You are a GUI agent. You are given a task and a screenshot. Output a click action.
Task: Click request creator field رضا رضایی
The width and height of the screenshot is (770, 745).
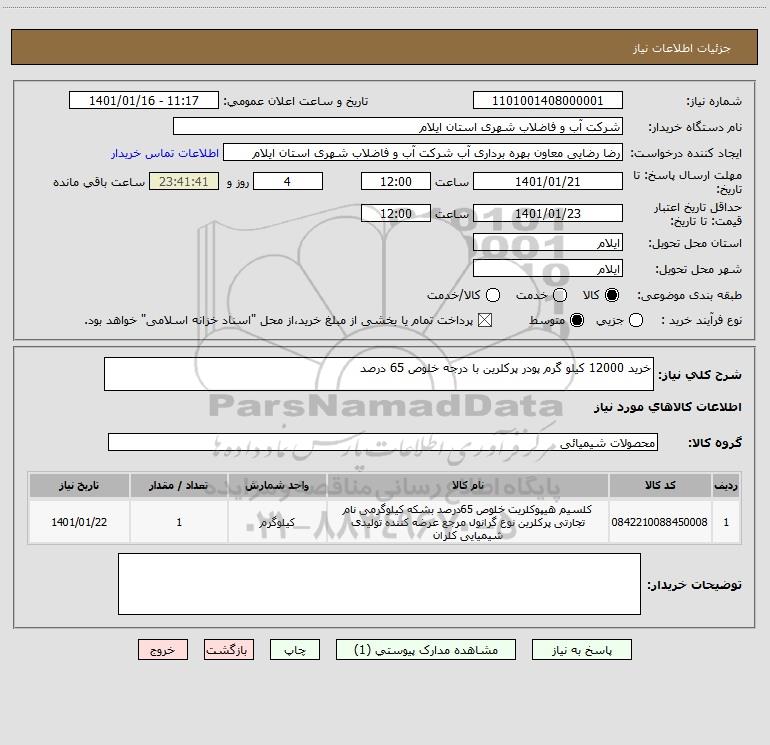coord(423,153)
